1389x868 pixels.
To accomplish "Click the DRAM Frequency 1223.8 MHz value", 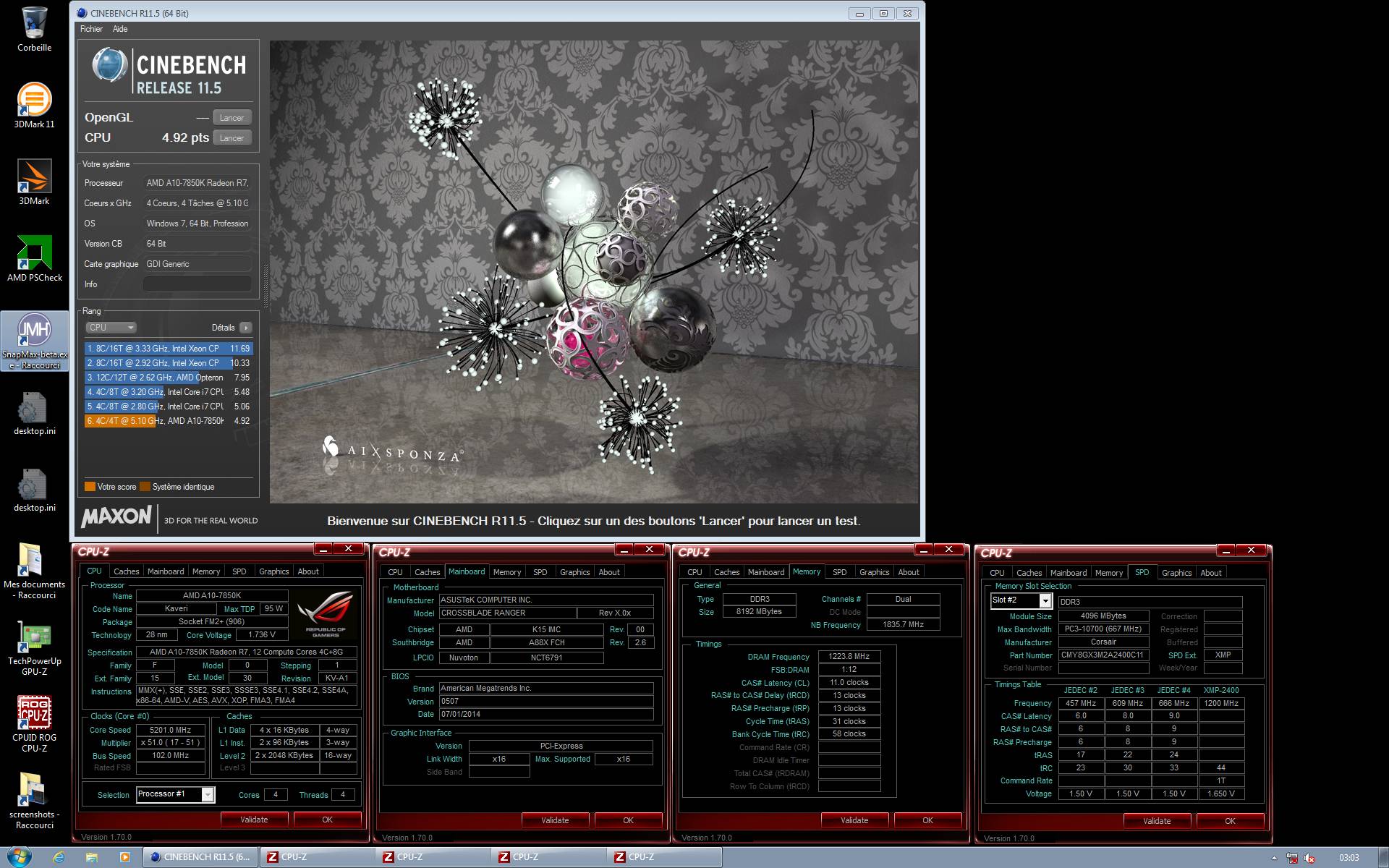I will click(849, 657).
